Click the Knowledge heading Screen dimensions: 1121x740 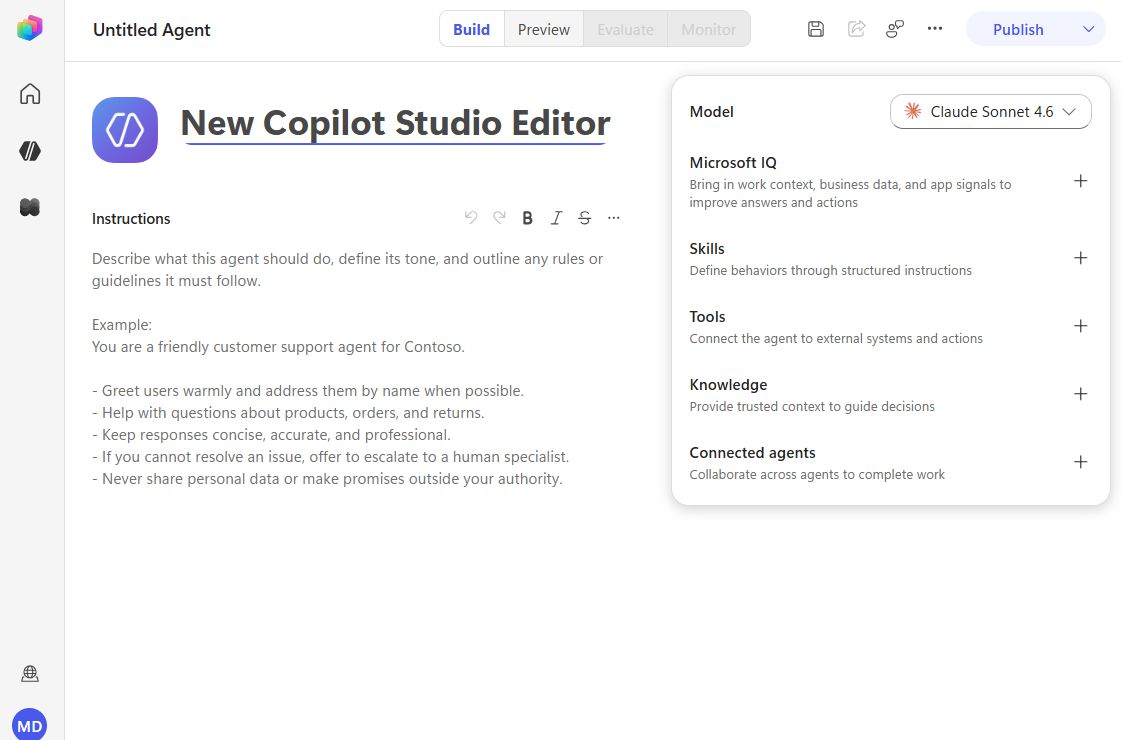tap(729, 385)
